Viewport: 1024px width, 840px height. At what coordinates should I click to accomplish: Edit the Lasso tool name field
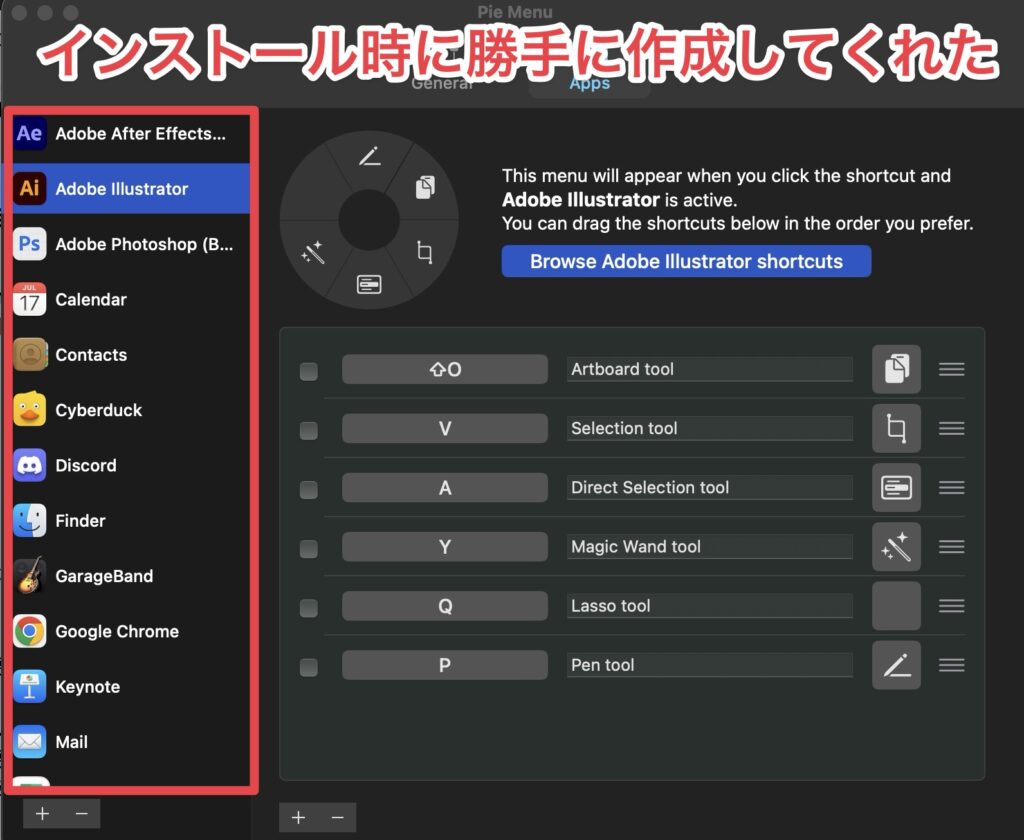point(710,606)
